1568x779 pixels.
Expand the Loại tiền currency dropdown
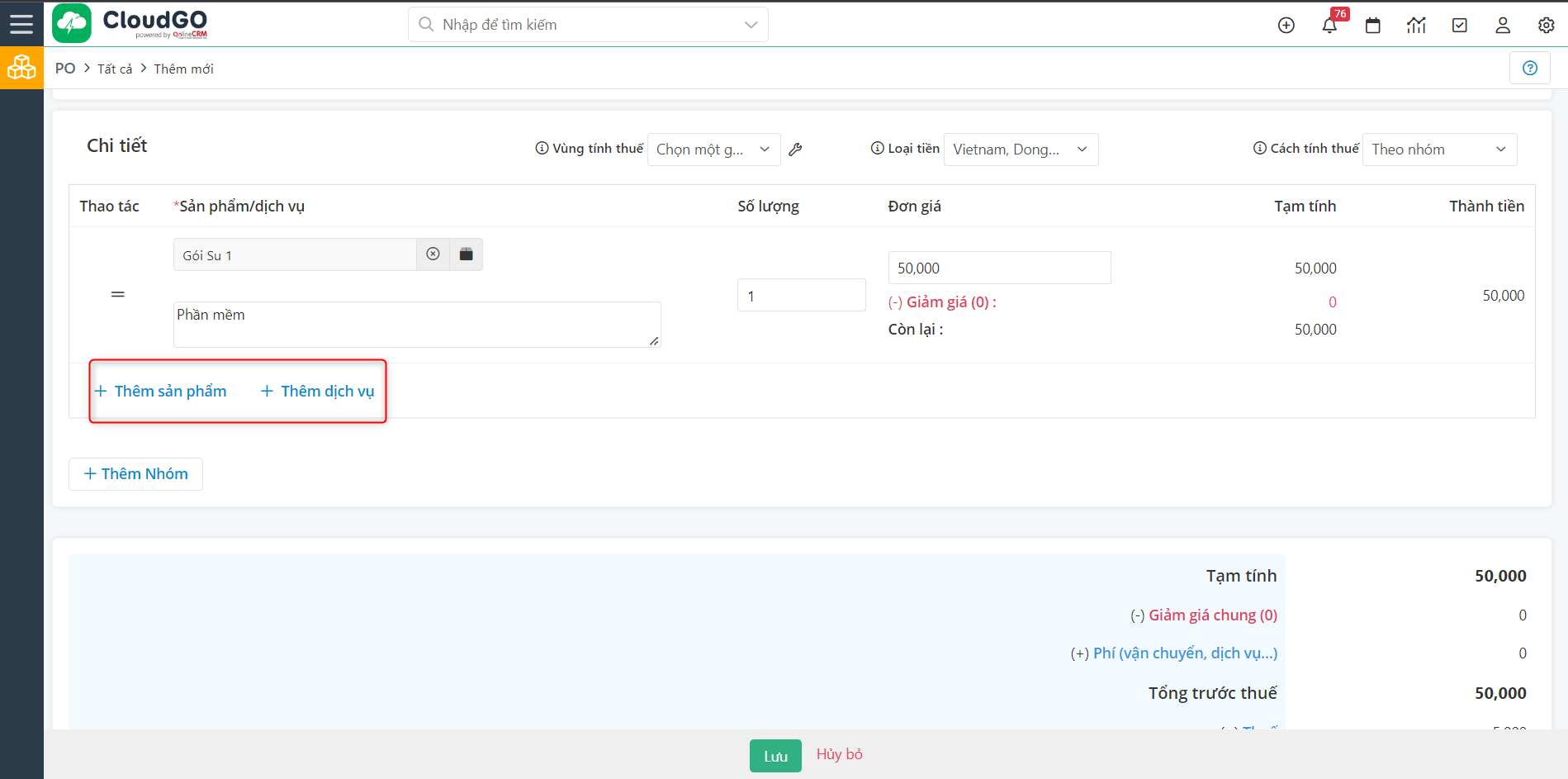coord(1020,150)
